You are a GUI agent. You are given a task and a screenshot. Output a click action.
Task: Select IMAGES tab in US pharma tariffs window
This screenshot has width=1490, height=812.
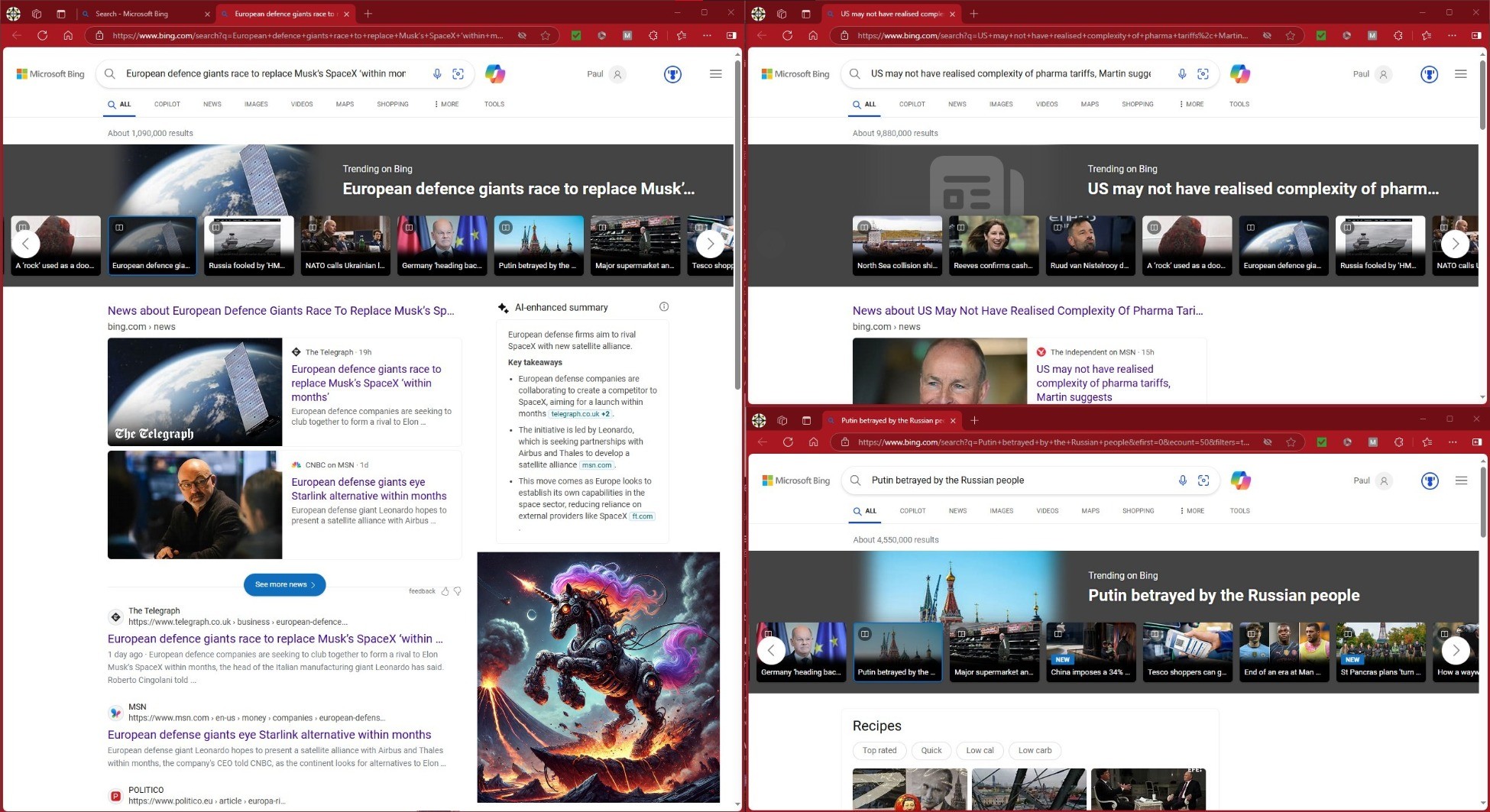pos(1001,104)
